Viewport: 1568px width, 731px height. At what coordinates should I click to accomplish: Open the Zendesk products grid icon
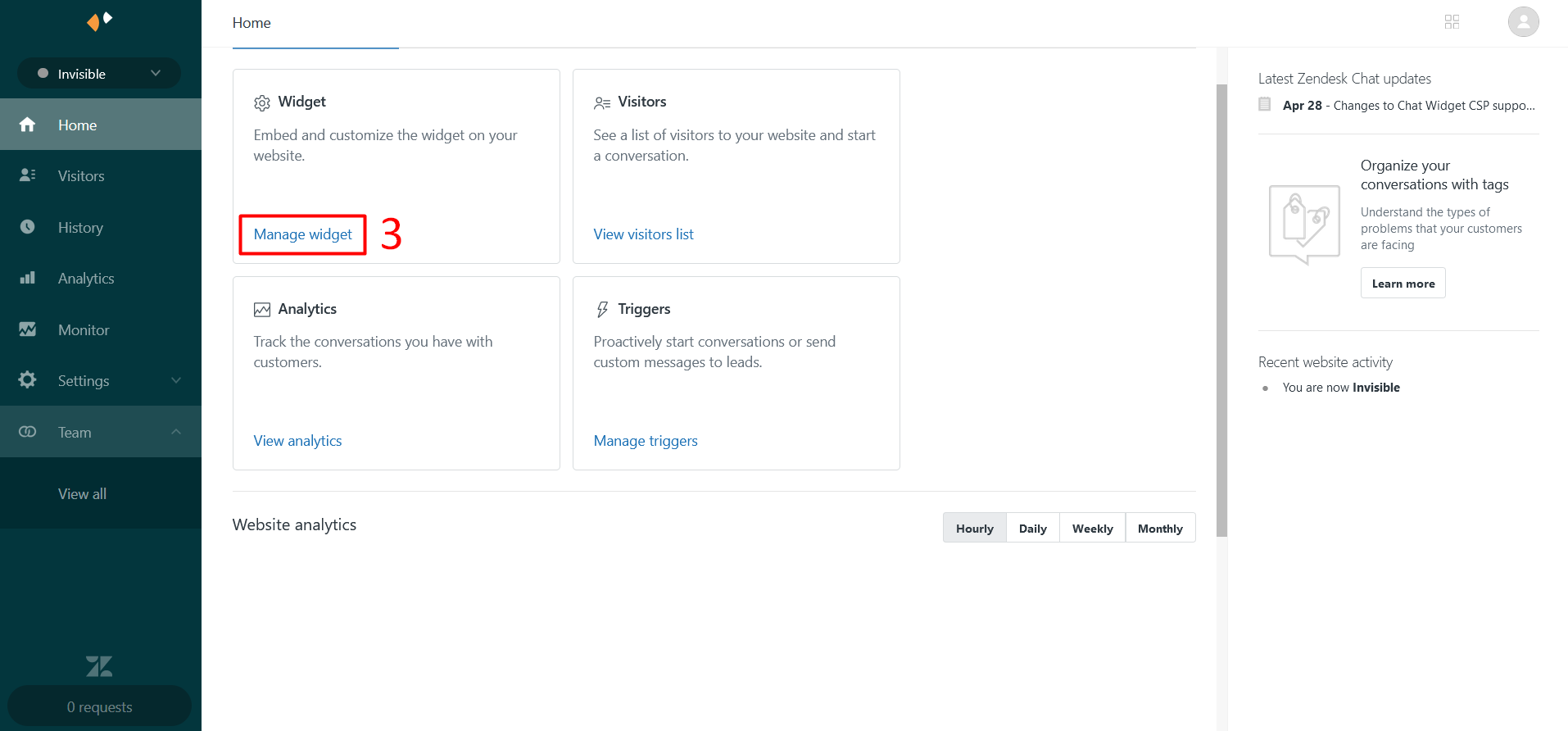[1452, 22]
